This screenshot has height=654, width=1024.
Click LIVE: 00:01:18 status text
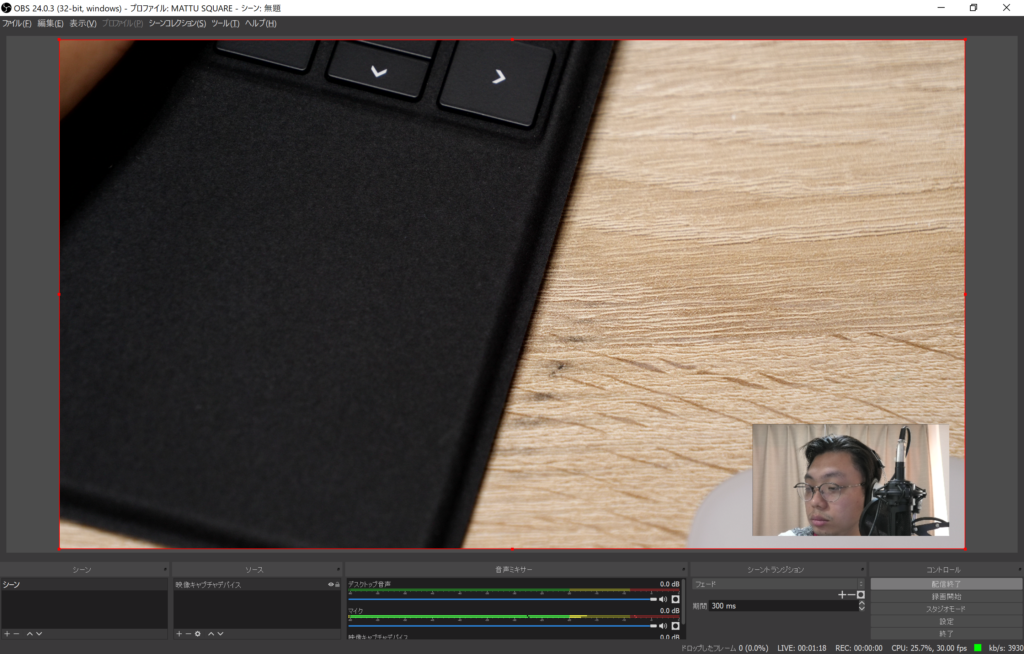801,648
